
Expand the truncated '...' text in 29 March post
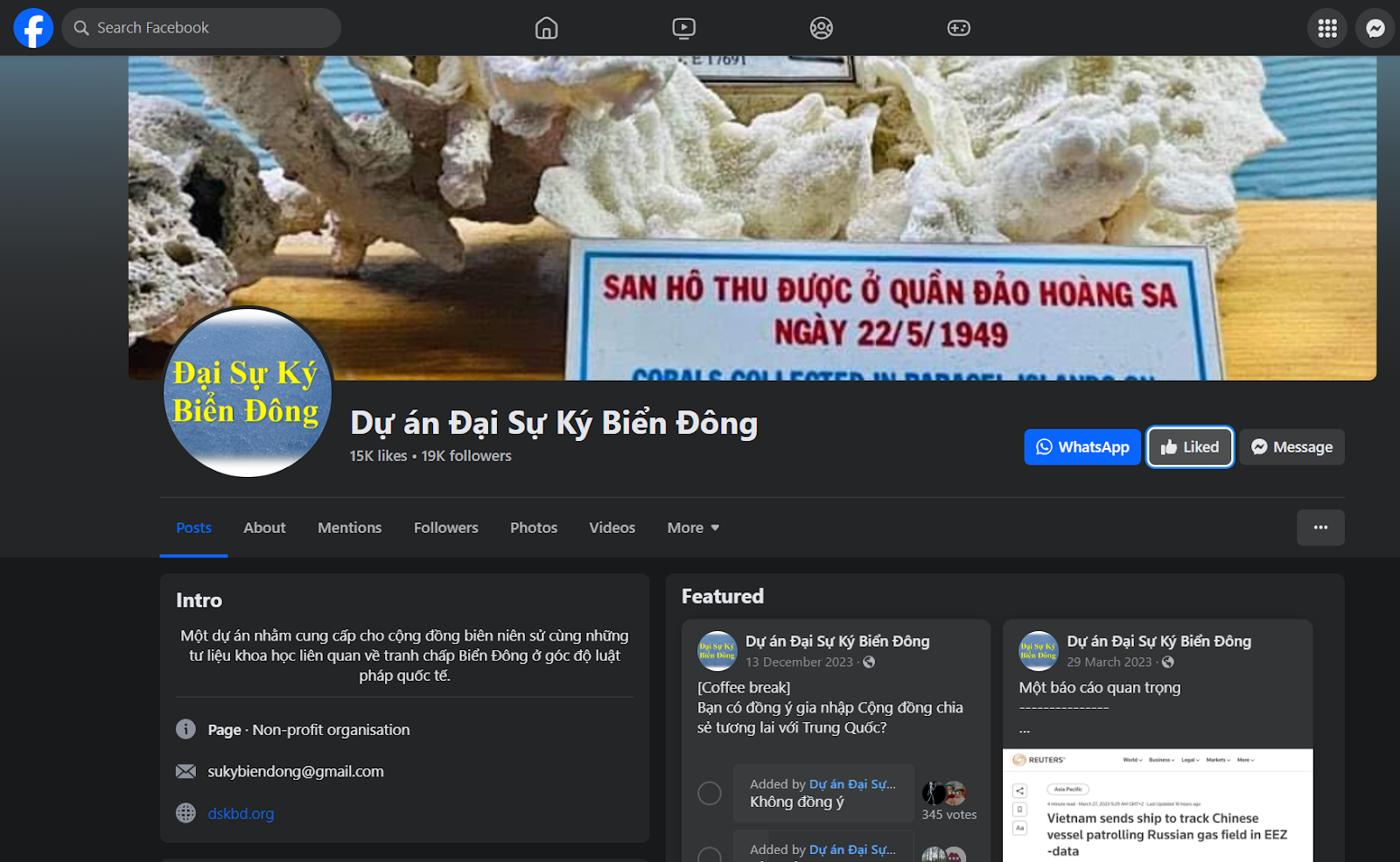coord(1025,729)
